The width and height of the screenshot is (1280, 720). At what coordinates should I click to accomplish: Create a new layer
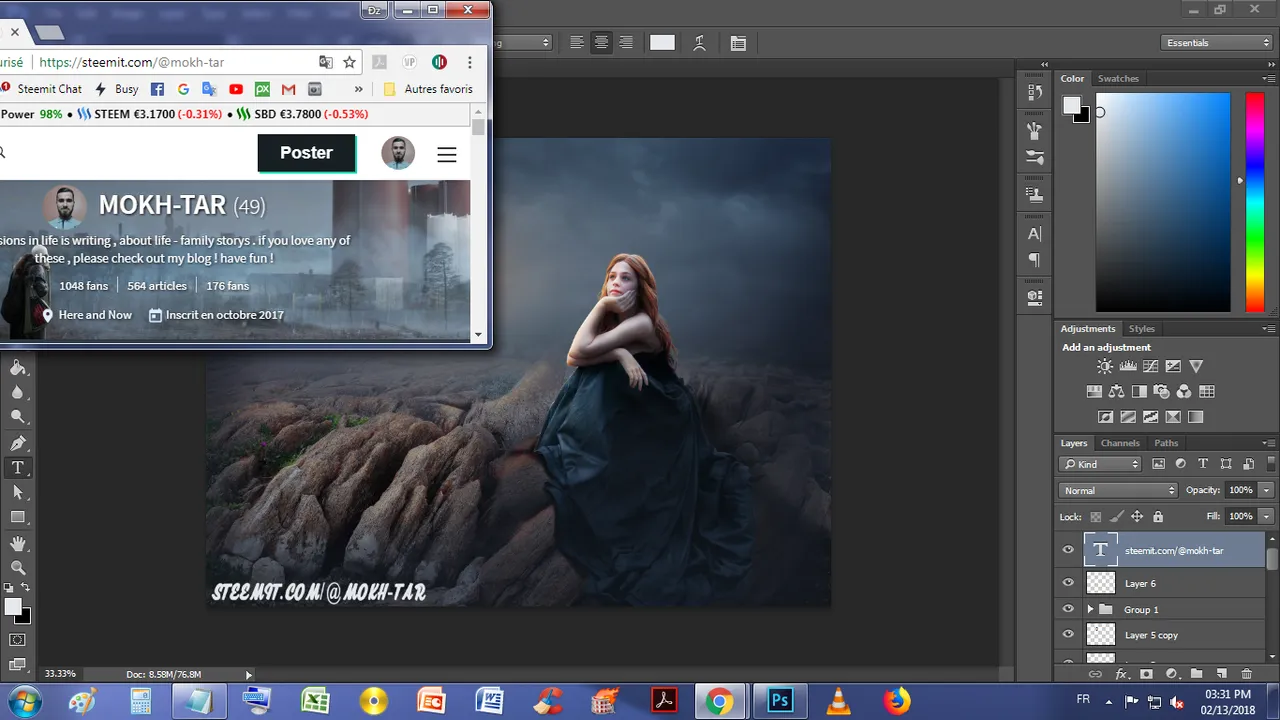[x=1220, y=674]
